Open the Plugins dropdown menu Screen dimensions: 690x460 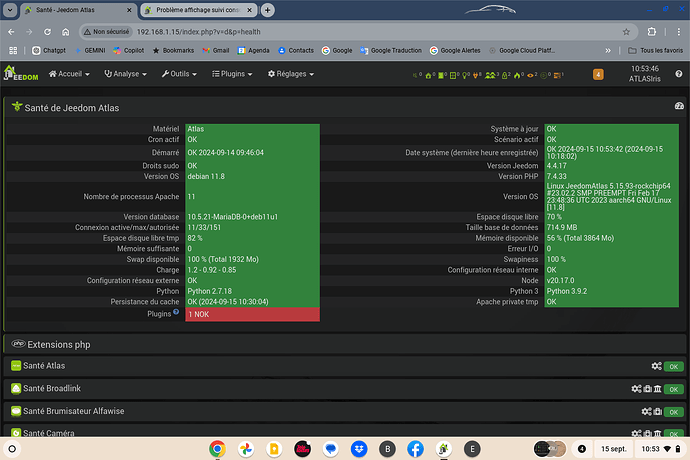coord(232,74)
